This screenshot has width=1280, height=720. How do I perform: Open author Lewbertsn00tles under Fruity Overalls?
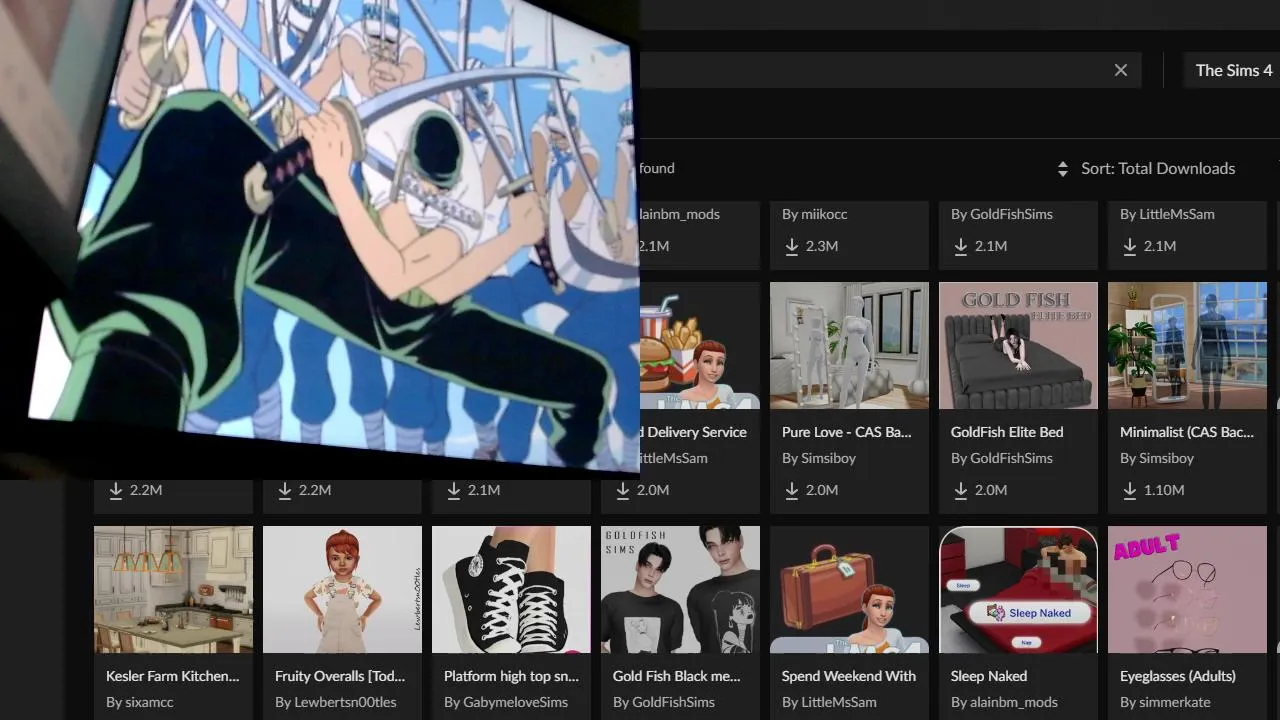(336, 702)
